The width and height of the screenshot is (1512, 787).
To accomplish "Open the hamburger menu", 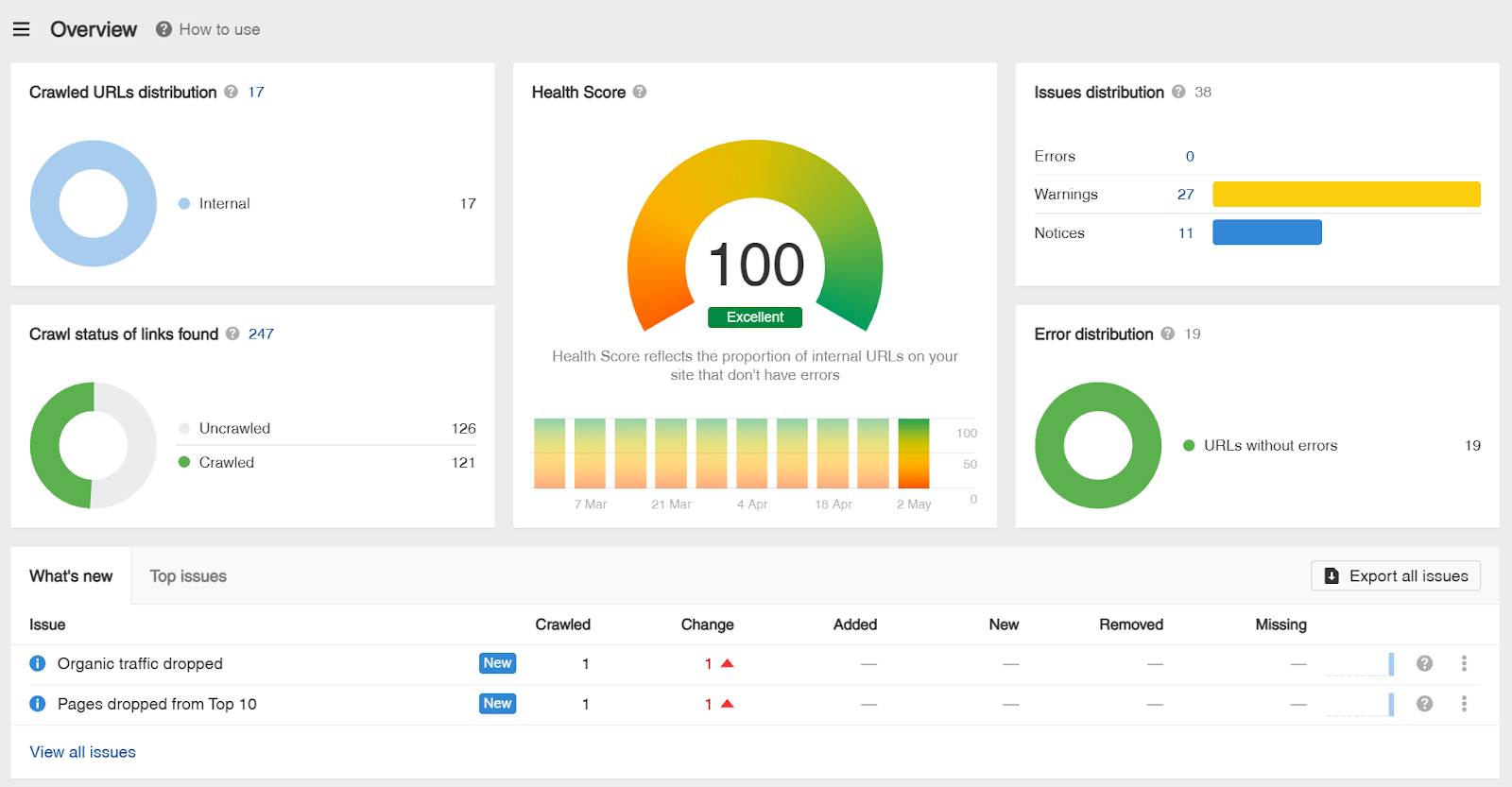I will coord(21,29).
